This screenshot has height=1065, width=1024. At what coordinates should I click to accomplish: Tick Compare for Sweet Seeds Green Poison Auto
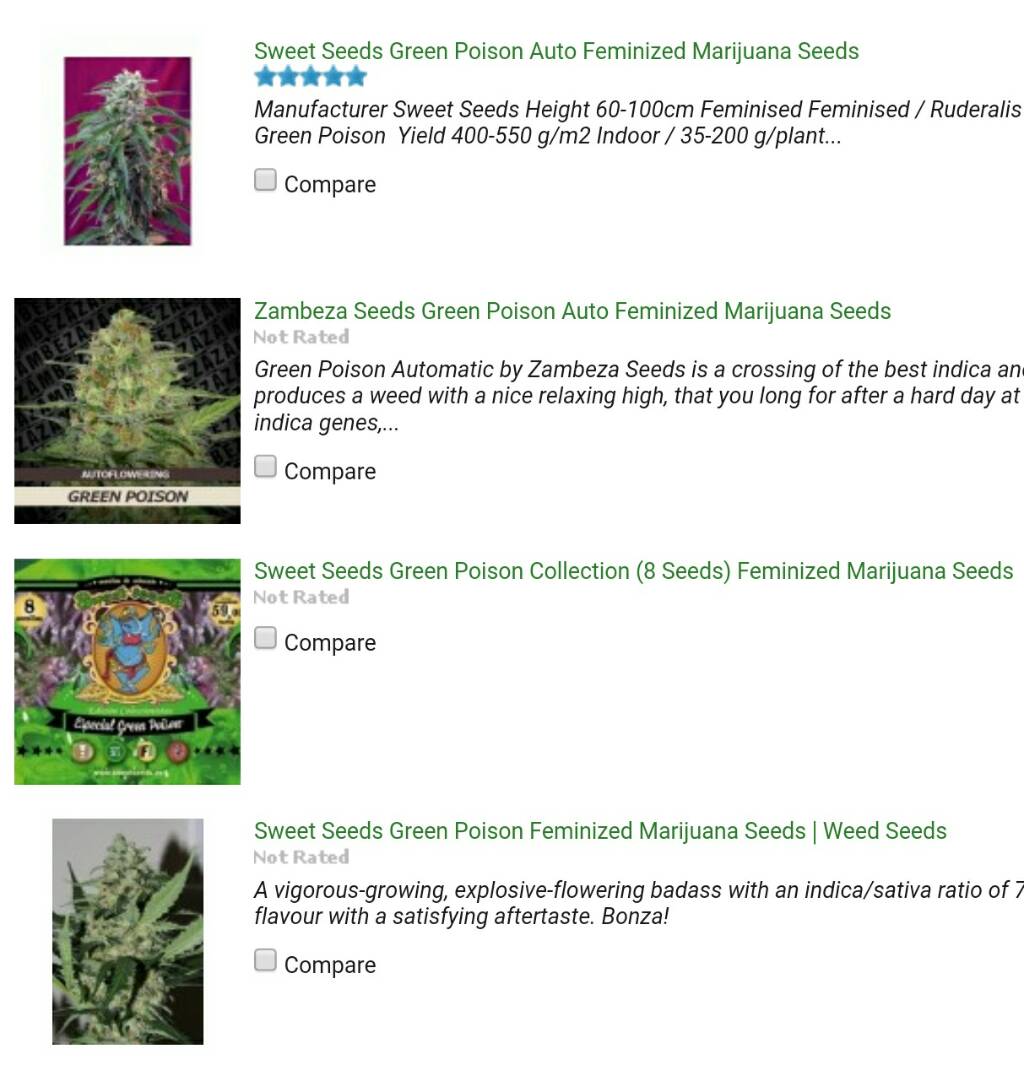[266, 180]
